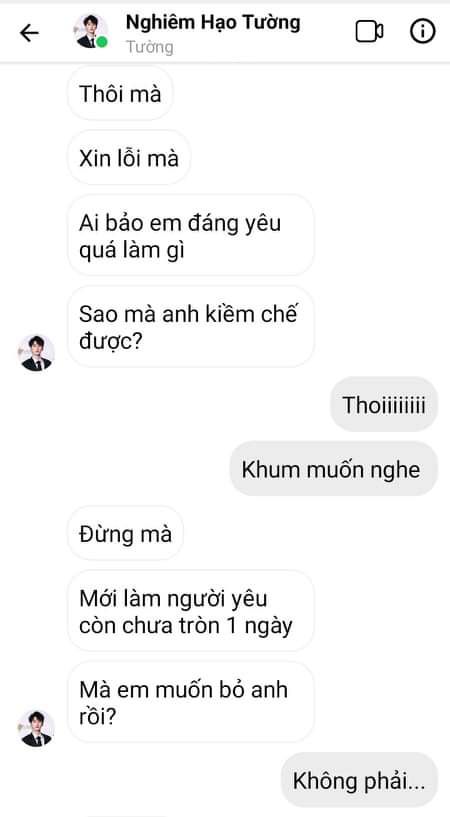Image resolution: width=450 pixels, height=817 pixels.
Task: Tap avatar beside 'Mà em muốn bỏ anh rồi?'
Action: pyautogui.click(x=36, y=728)
